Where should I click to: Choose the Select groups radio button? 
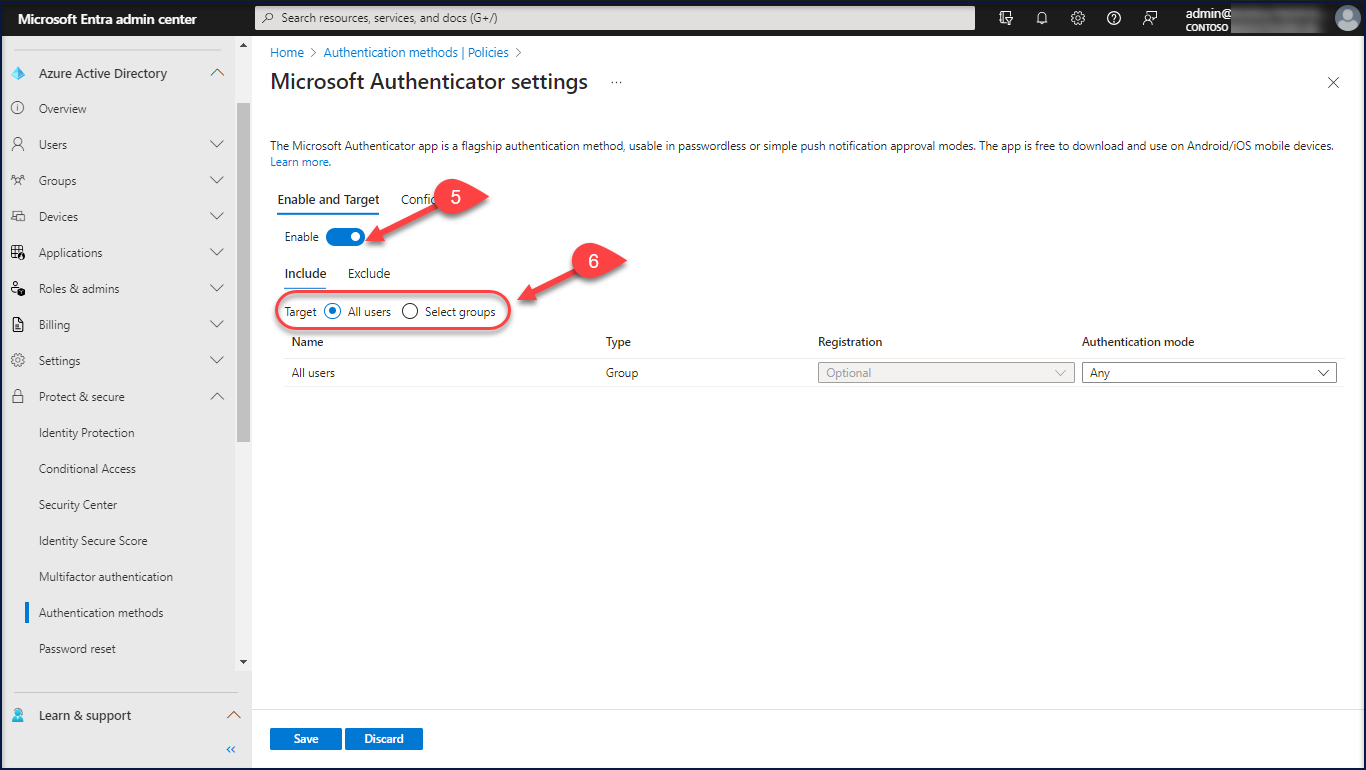tap(410, 312)
